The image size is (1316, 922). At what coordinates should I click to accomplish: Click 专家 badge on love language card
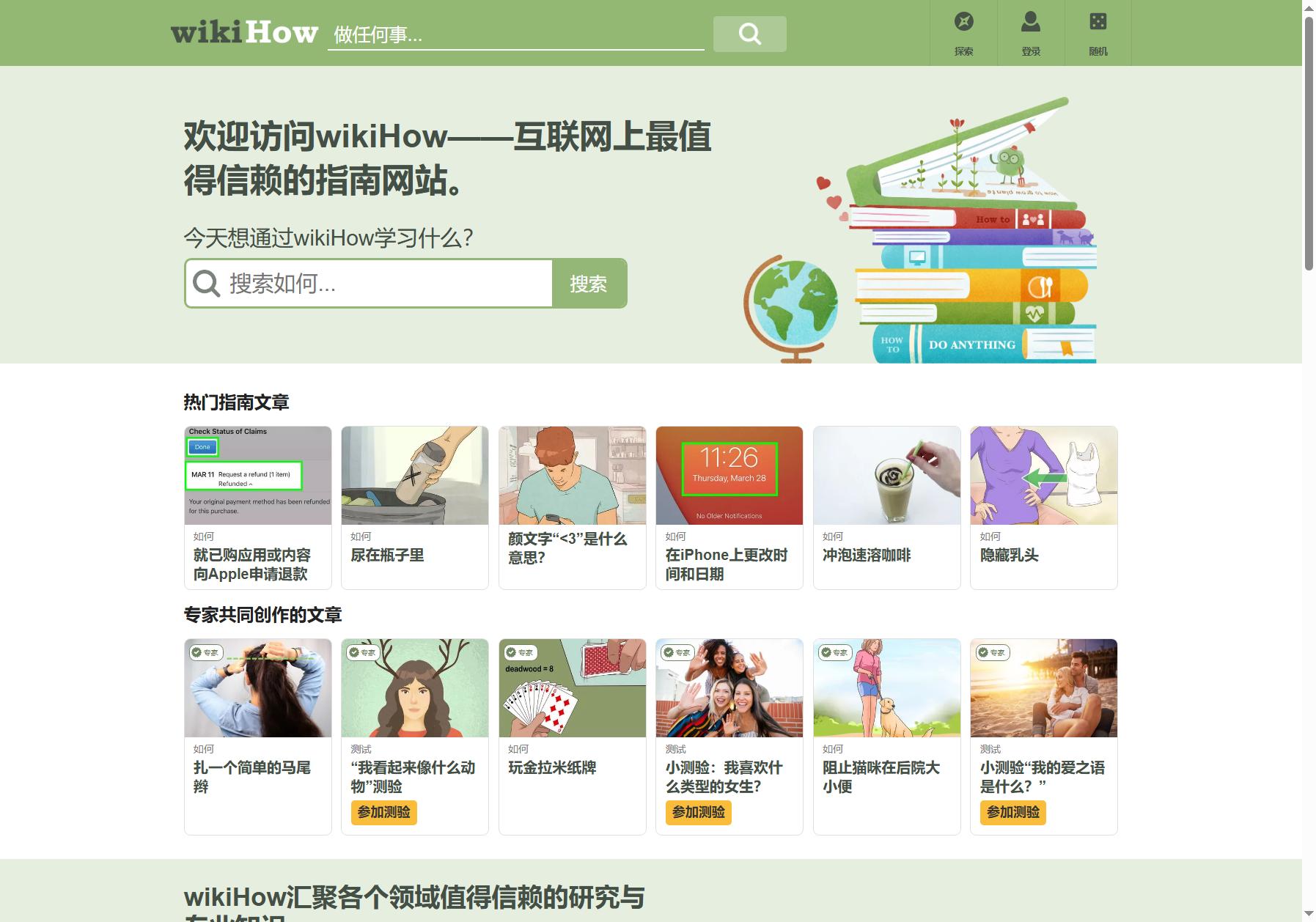(992, 652)
